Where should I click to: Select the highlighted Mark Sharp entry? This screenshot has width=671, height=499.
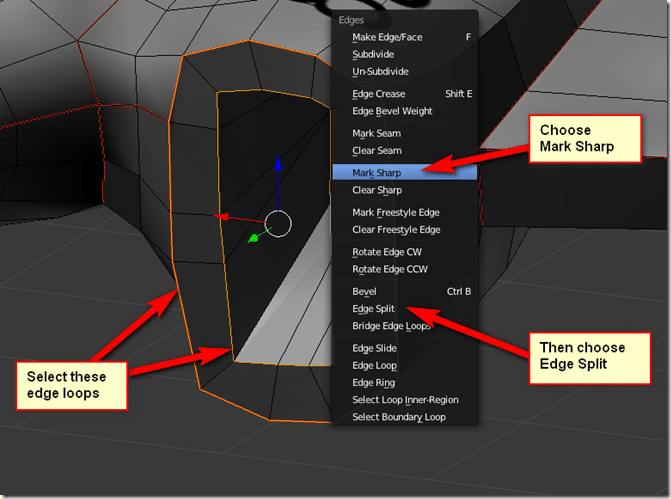click(x=405, y=172)
